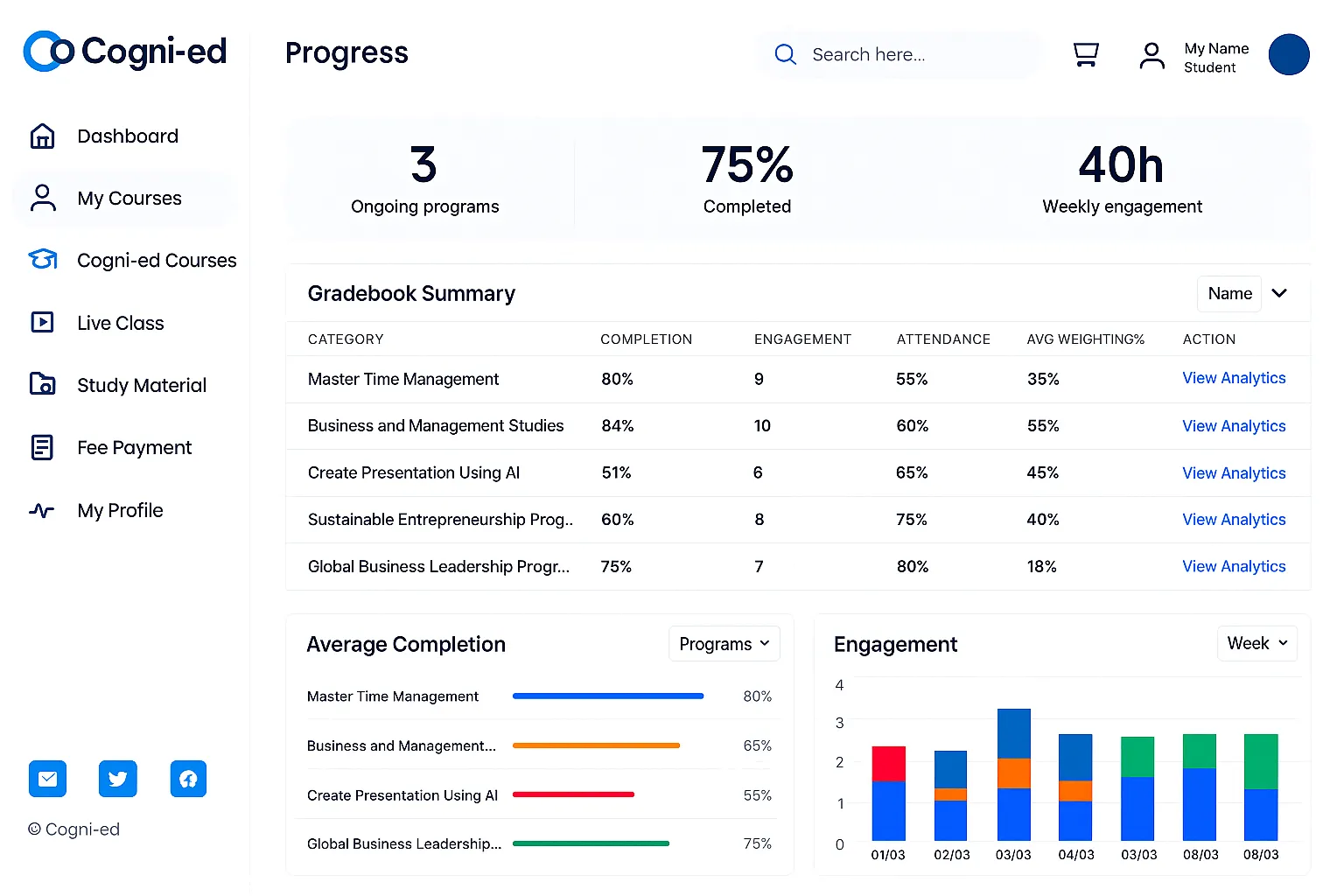1344x896 pixels.
Task: View Analytics for Business and Management Studies
Action: pyautogui.click(x=1234, y=426)
